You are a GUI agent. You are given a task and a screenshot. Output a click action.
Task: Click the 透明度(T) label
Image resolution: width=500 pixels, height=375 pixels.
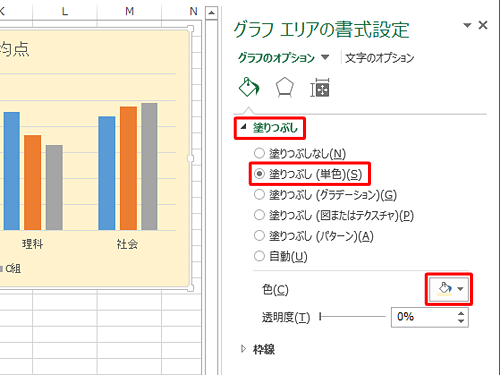(x=286, y=317)
